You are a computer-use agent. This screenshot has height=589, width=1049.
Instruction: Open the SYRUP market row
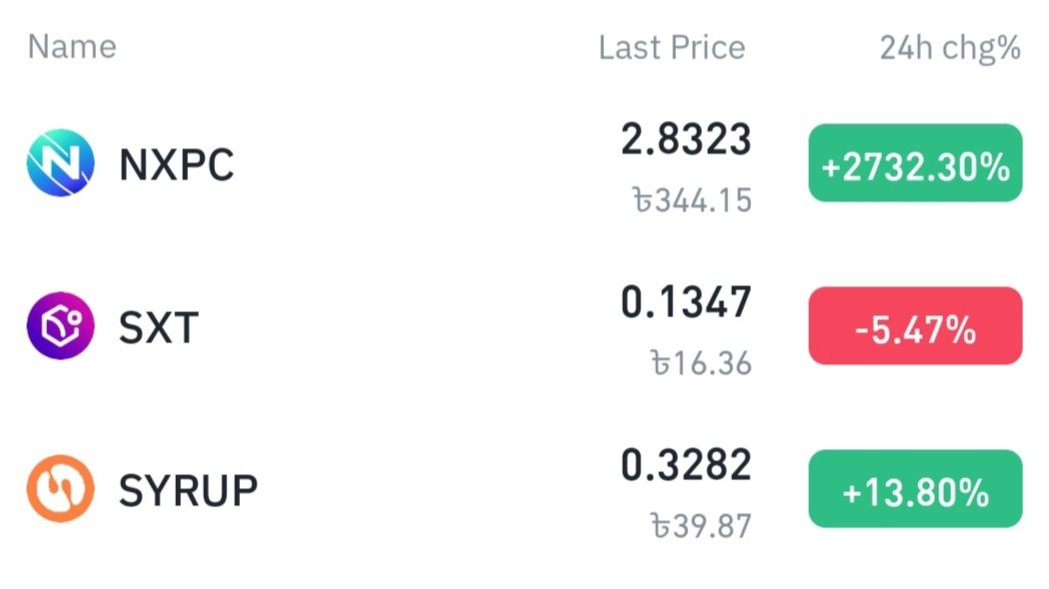coord(524,491)
